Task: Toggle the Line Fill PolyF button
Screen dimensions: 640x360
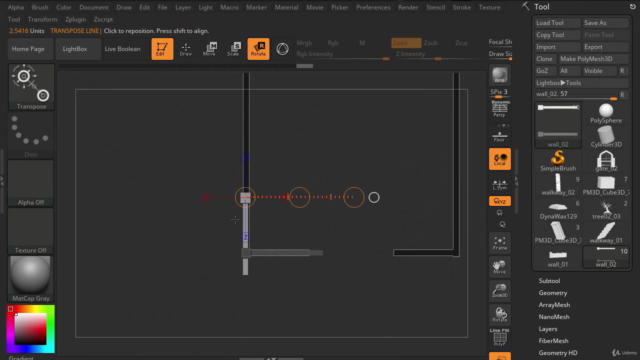Action: click(500, 338)
